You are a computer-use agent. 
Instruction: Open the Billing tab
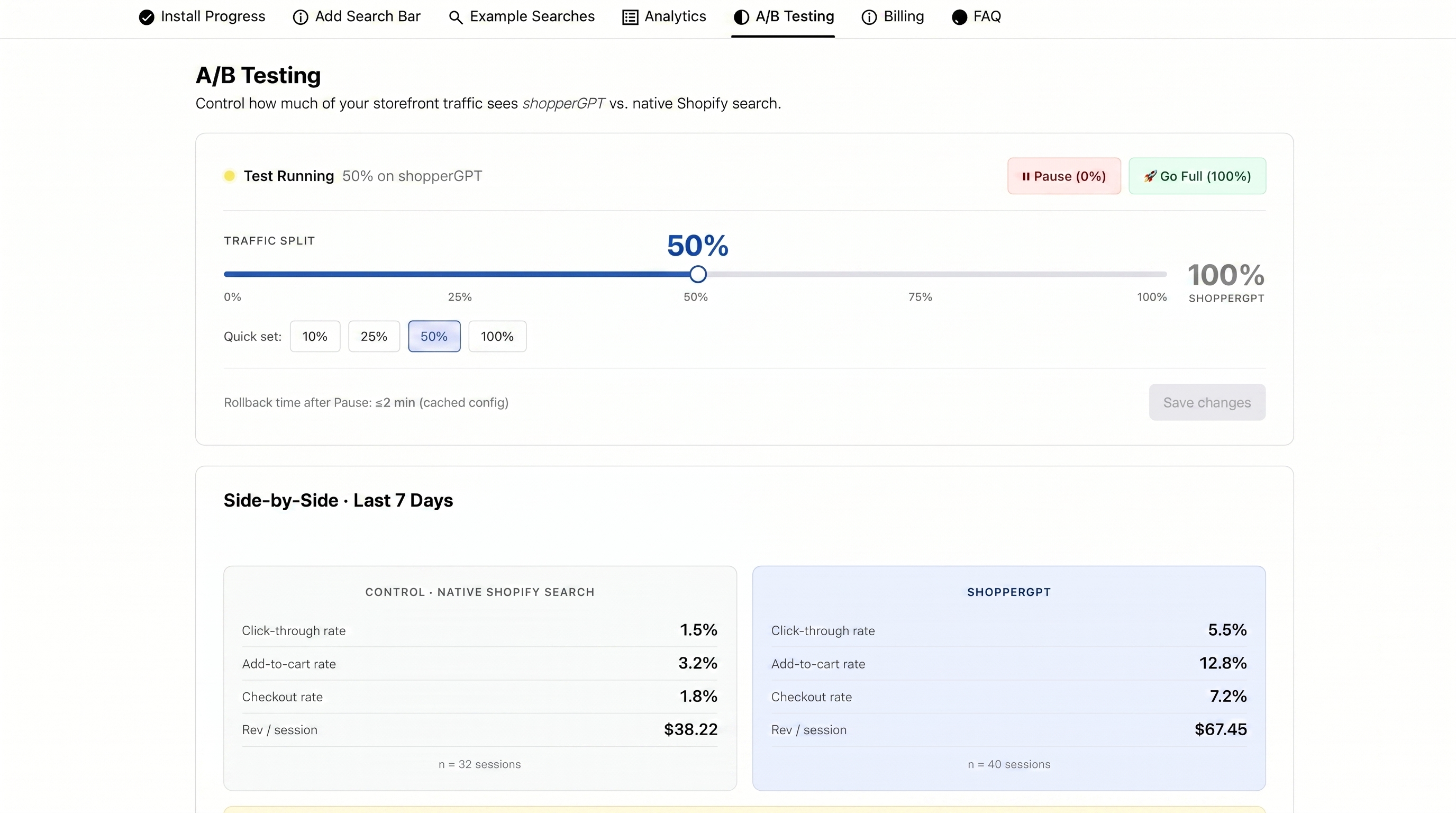coord(893,17)
